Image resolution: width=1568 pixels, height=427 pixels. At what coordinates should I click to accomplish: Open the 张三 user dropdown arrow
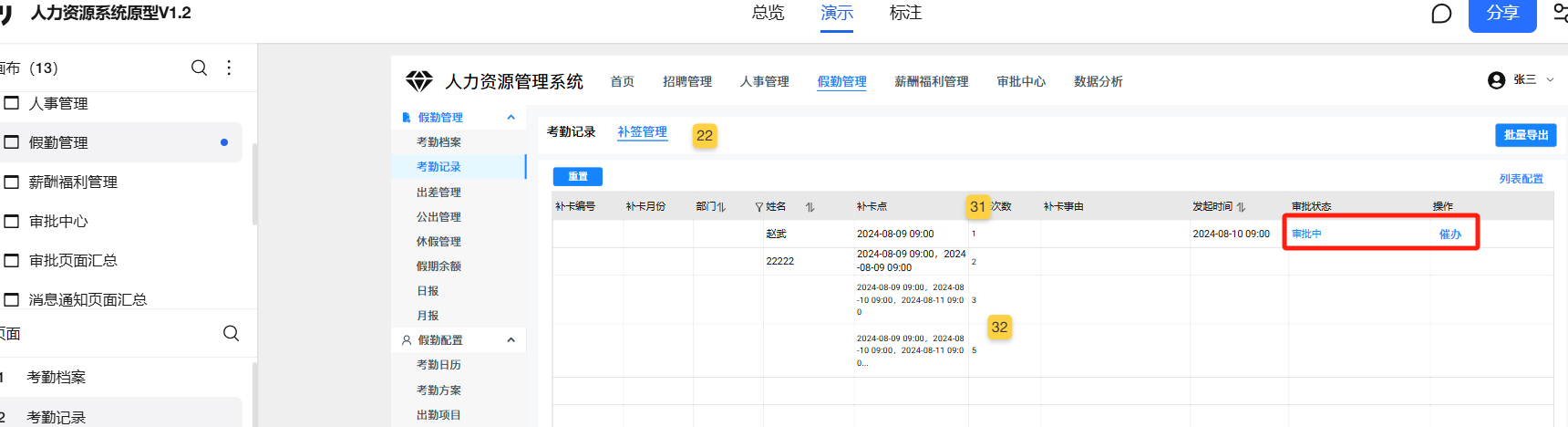(x=1550, y=80)
